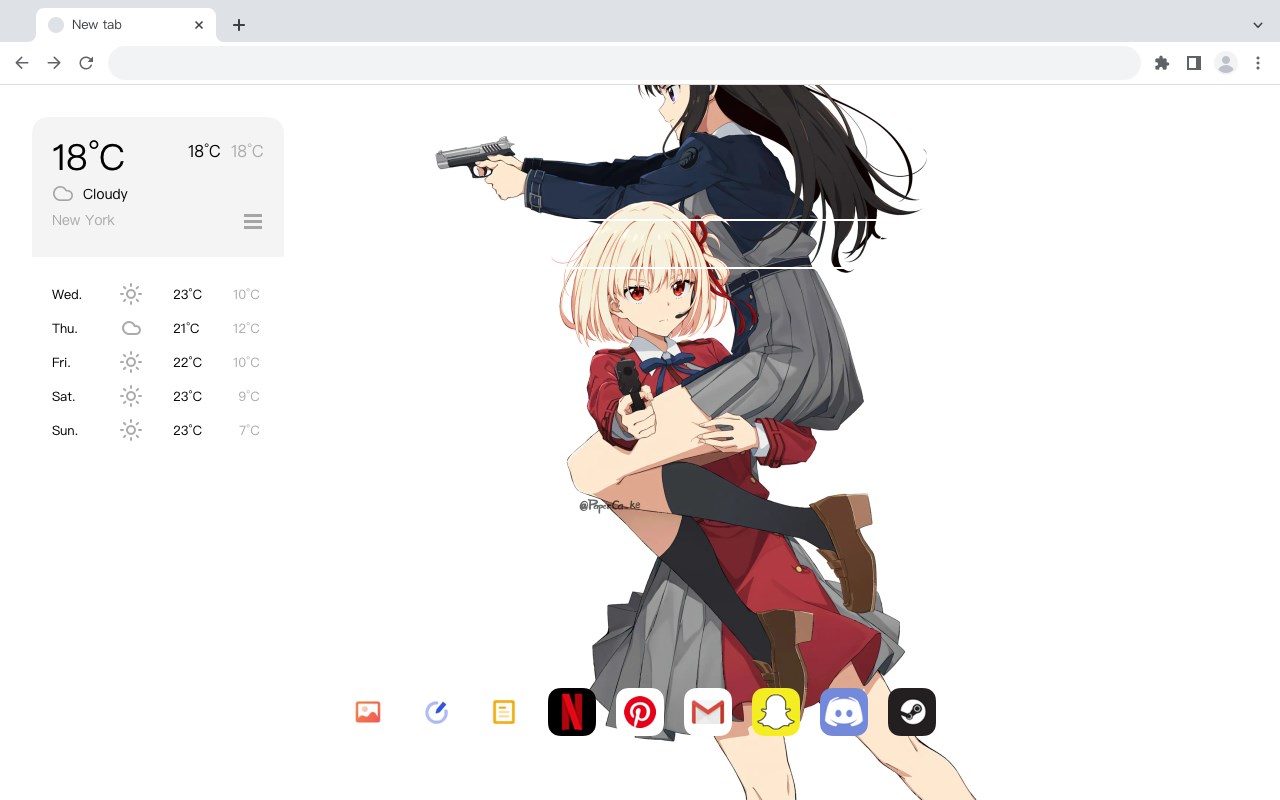Screen dimensions: 1280x800
Task: Close the New tab tab
Action: (x=199, y=25)
